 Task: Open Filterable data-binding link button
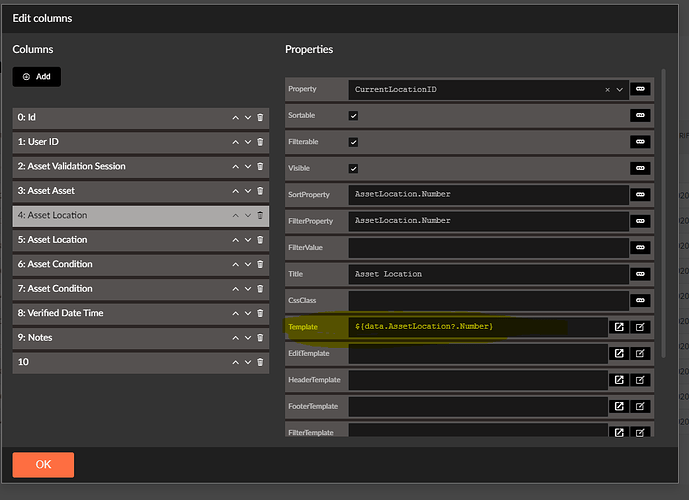(x=640, y=142)
